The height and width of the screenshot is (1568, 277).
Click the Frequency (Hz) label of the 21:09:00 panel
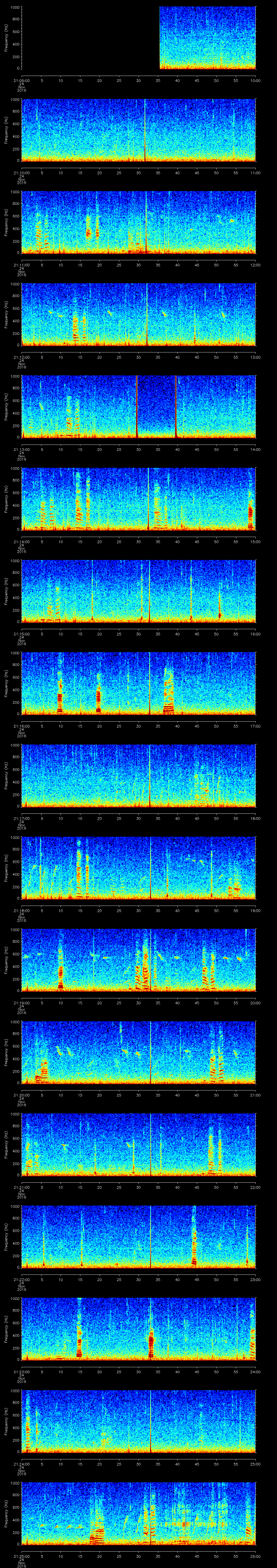click(x=6, y=38)
